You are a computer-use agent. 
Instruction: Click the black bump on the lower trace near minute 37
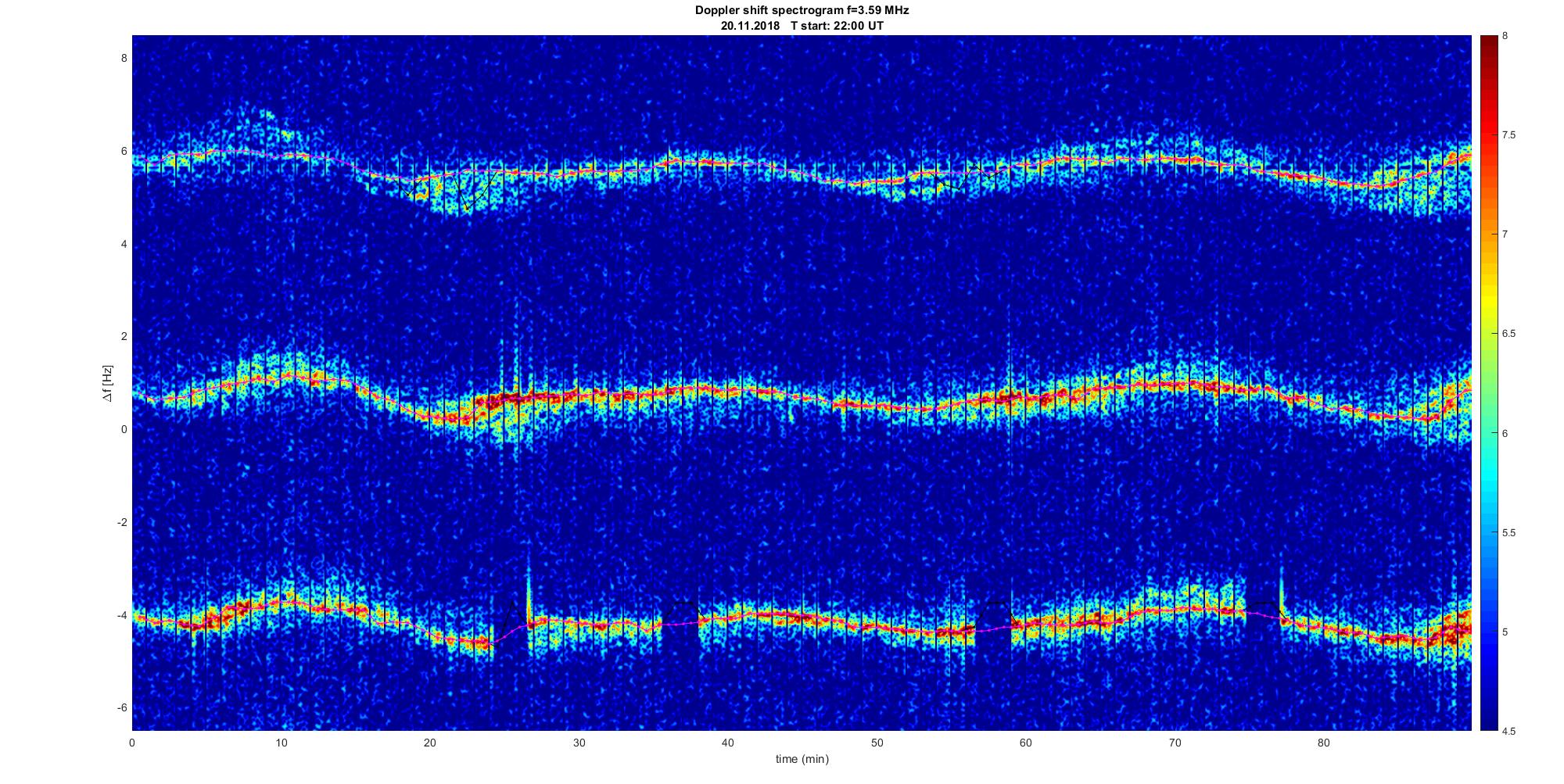coord(682,611)
